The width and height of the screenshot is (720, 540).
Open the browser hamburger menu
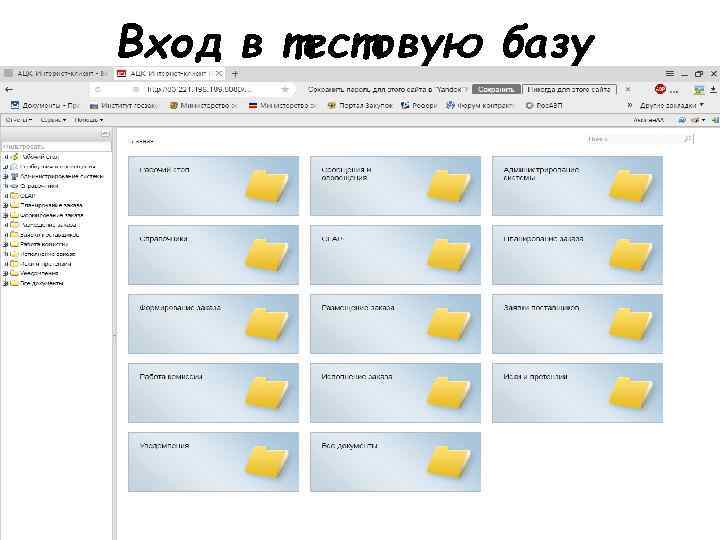click(670, 73)
